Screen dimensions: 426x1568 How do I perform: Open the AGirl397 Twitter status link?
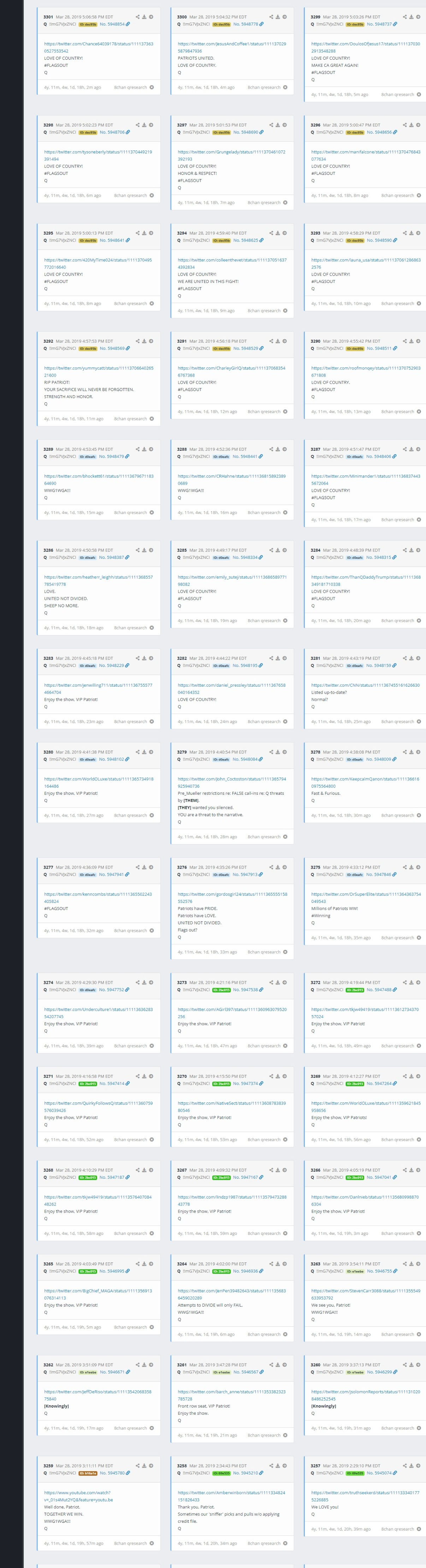[x=232, y=1013]
